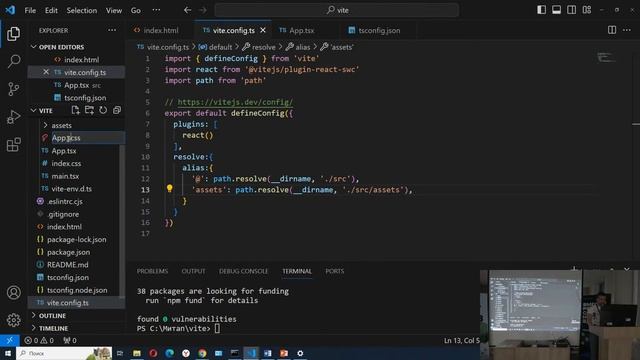Go back in navigation history
This screenshot has width=640, height=360.
187,10
